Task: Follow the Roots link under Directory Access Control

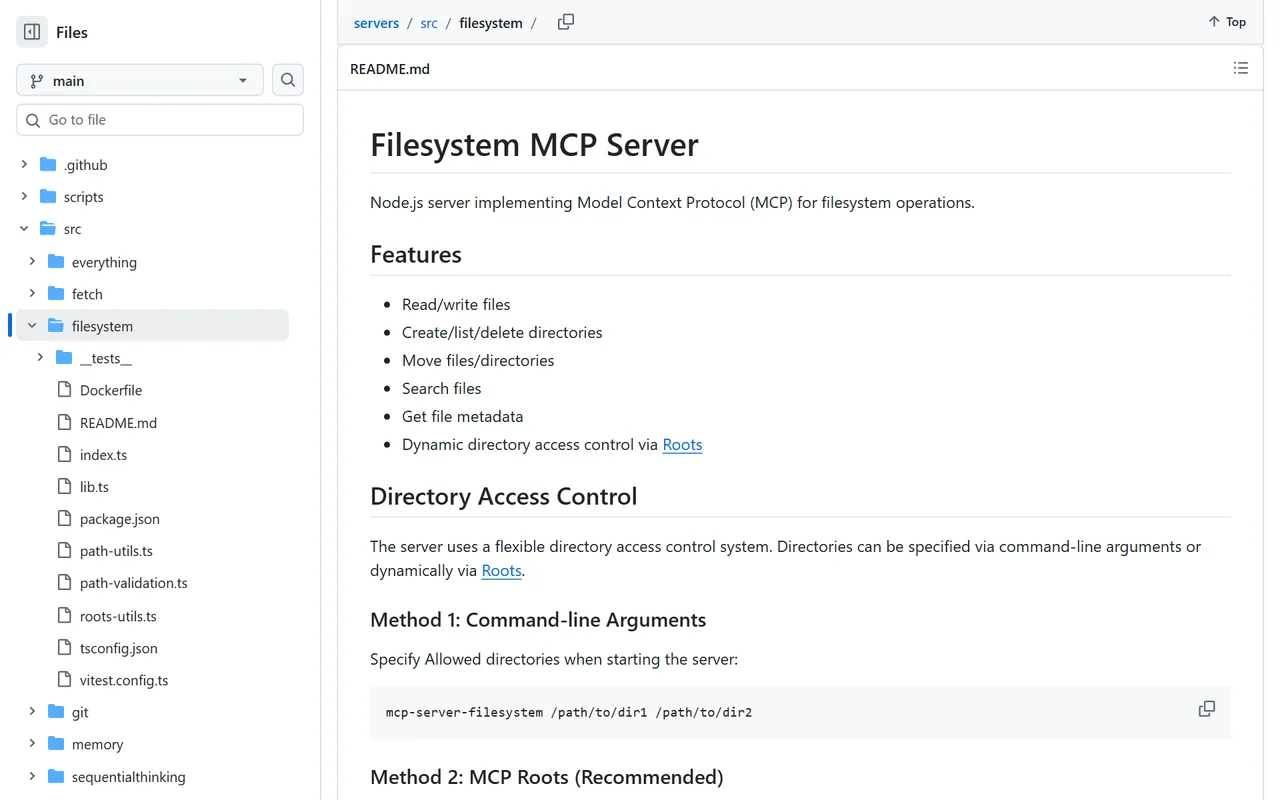Action: point(501,570)
